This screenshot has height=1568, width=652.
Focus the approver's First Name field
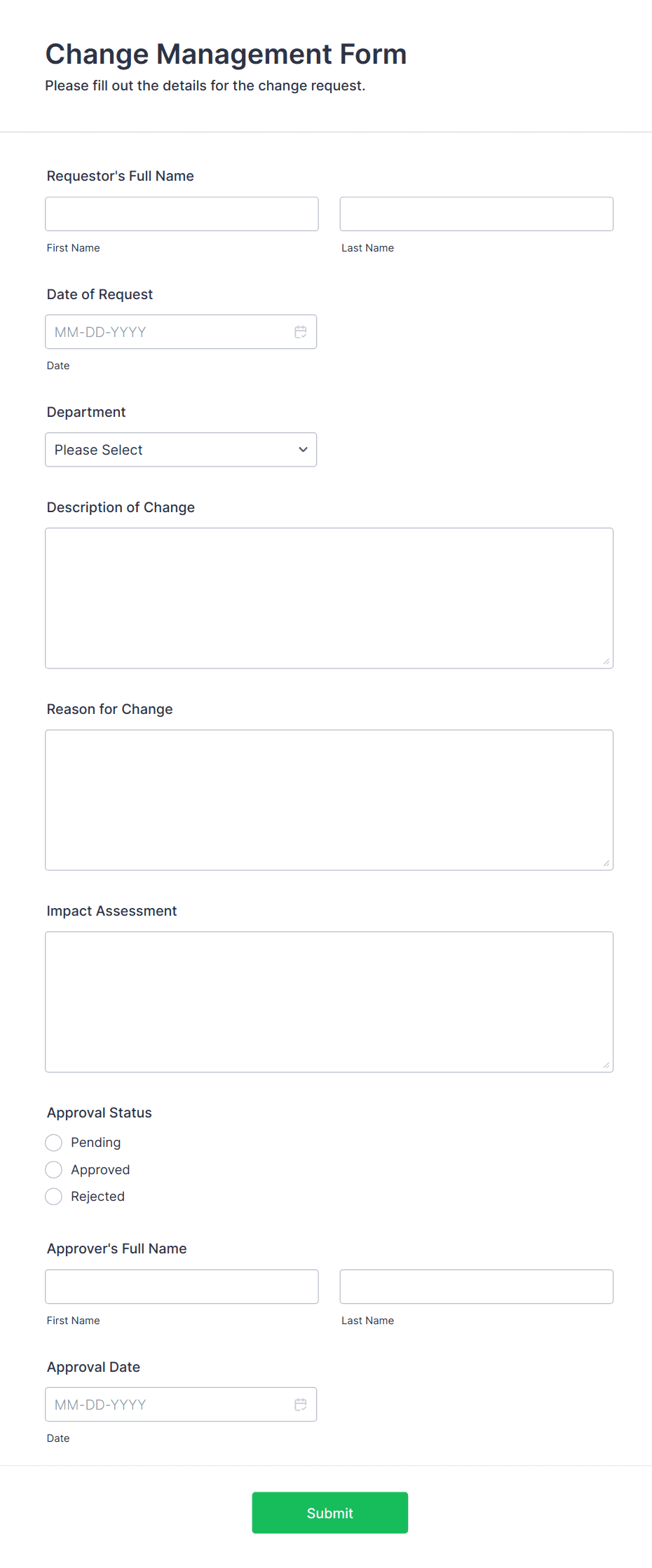(182, 1286)
